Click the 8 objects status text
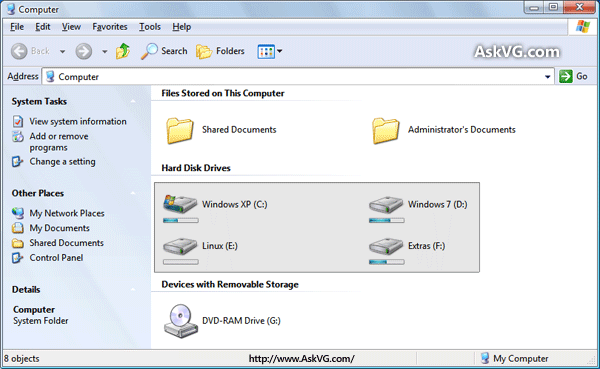The width and height of the screenshot is (600, 369). [21, 359]
